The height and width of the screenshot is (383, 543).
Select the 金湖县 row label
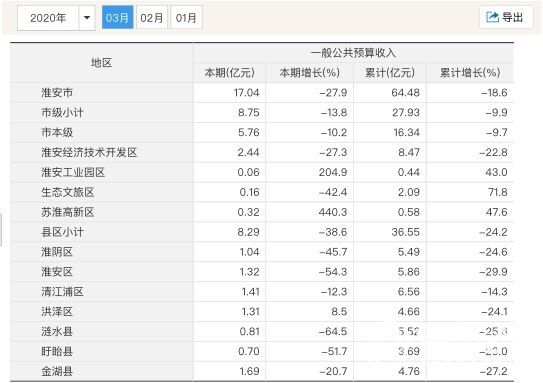tap(57, 371)
